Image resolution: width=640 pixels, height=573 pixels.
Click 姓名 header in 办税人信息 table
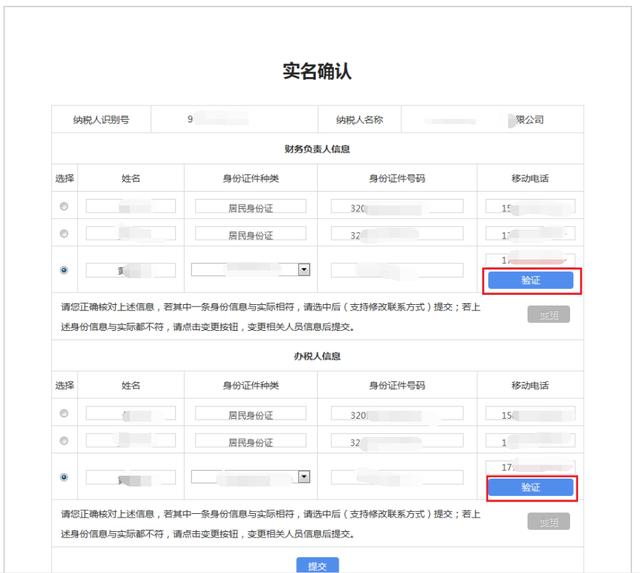pos(131,385)
